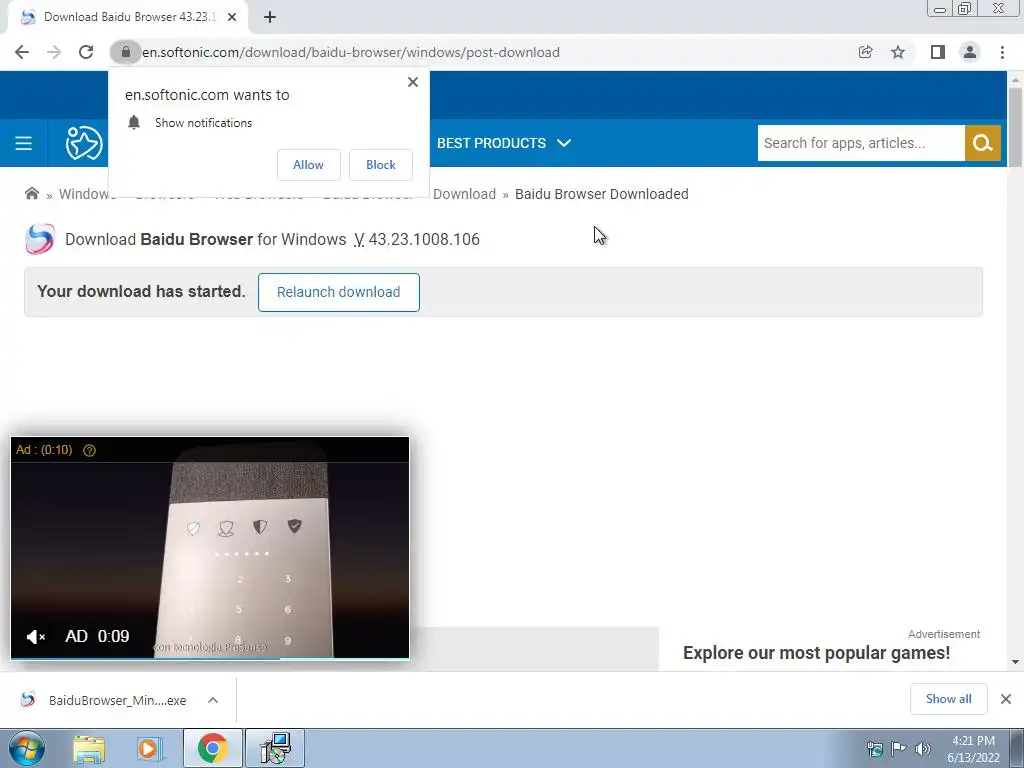Open the Action Center flag icon

(899, 749)
